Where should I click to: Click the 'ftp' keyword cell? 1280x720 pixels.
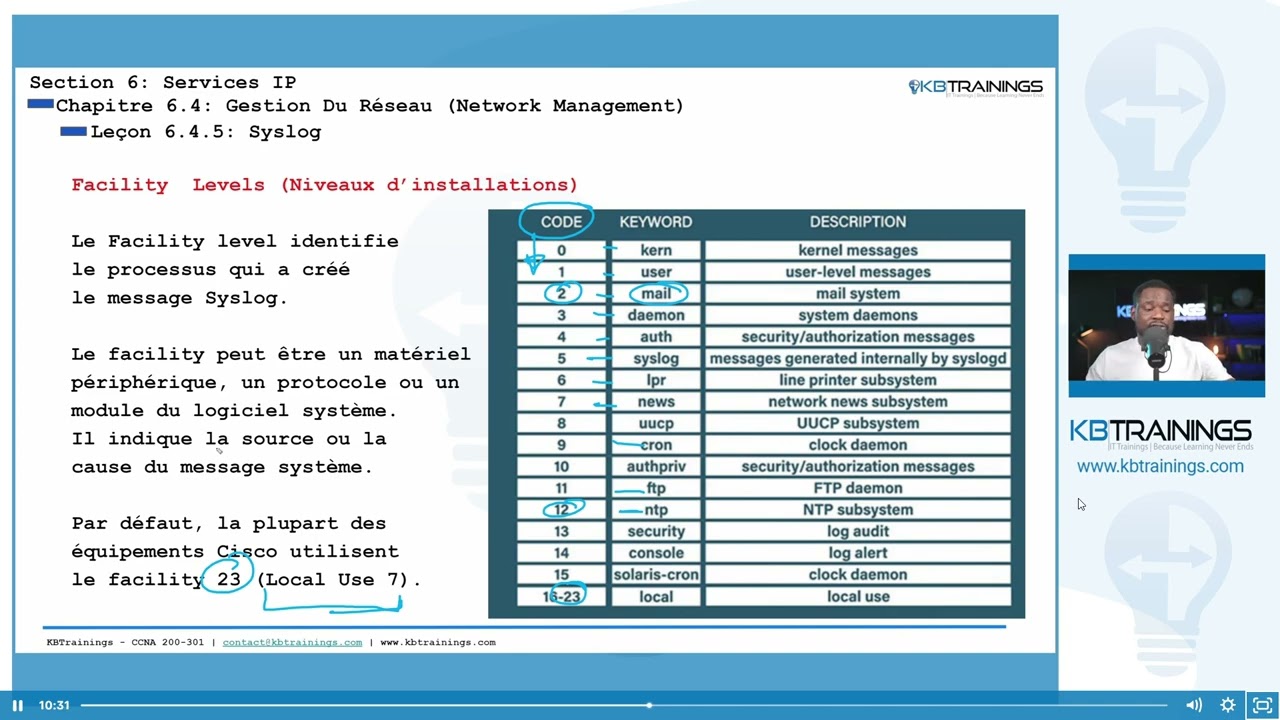[656, 488]
